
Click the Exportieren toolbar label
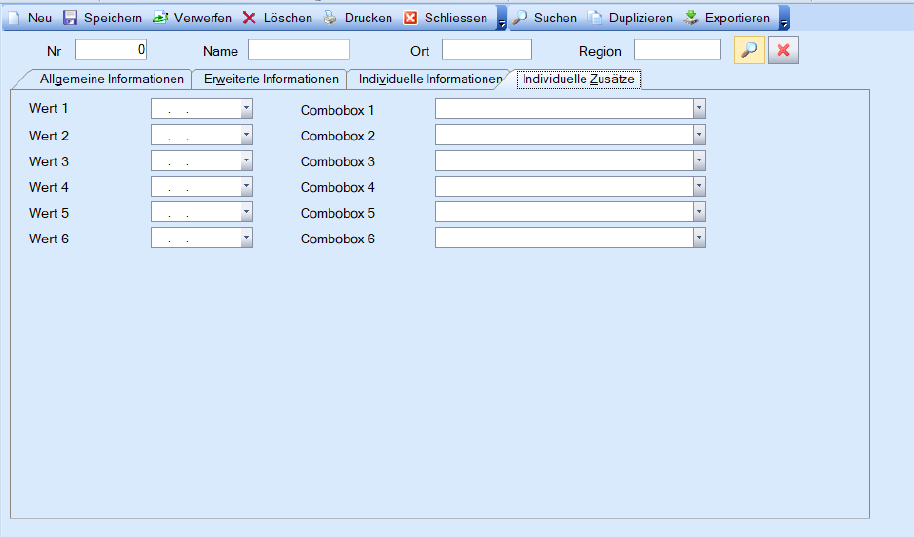click(x=737, y=18)
